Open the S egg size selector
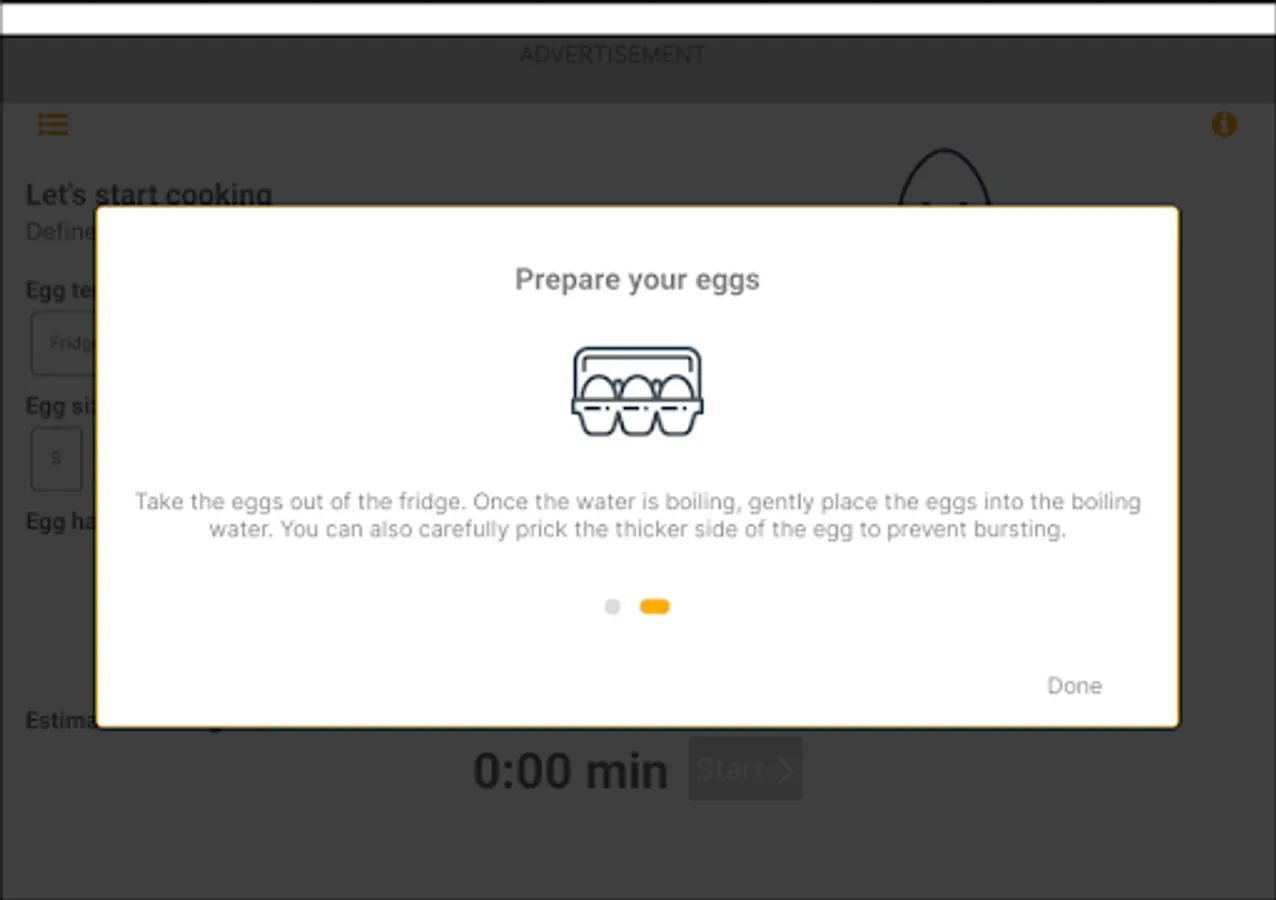 [x=56, y=458]
